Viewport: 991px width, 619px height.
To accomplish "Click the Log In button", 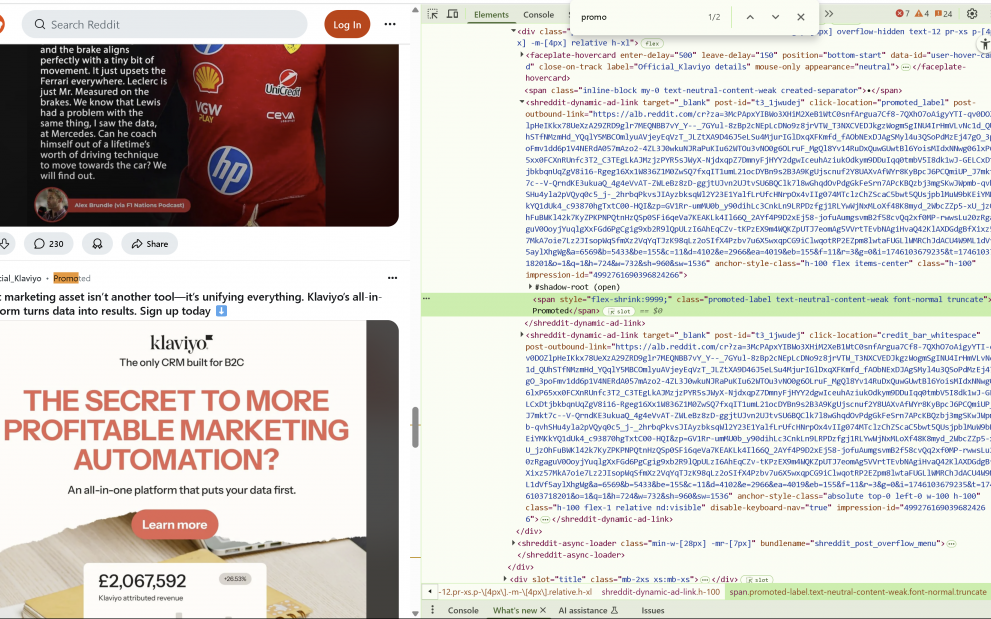I will (x=347, y=25).
